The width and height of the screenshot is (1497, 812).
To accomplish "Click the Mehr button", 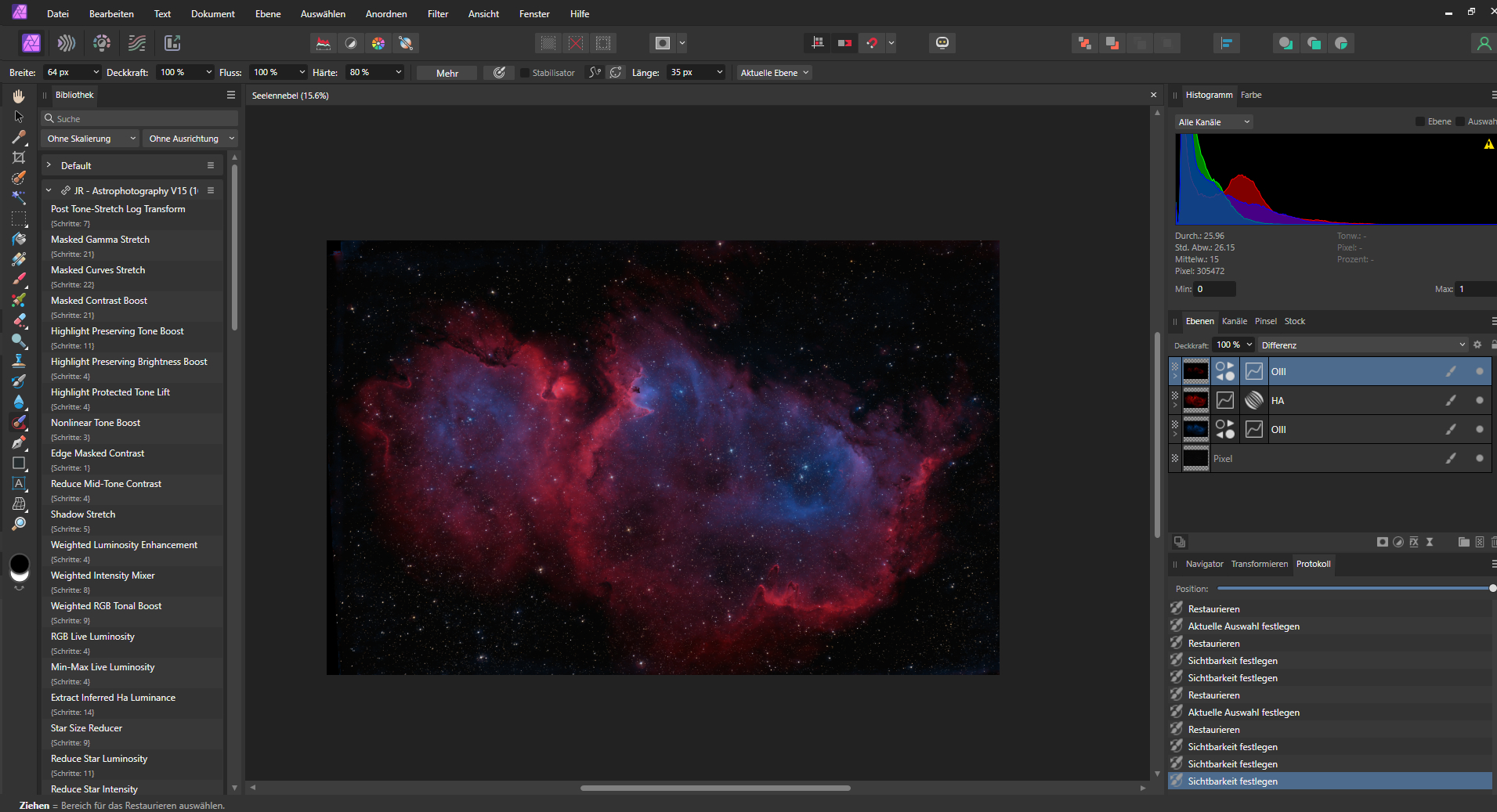I will 447,73.
